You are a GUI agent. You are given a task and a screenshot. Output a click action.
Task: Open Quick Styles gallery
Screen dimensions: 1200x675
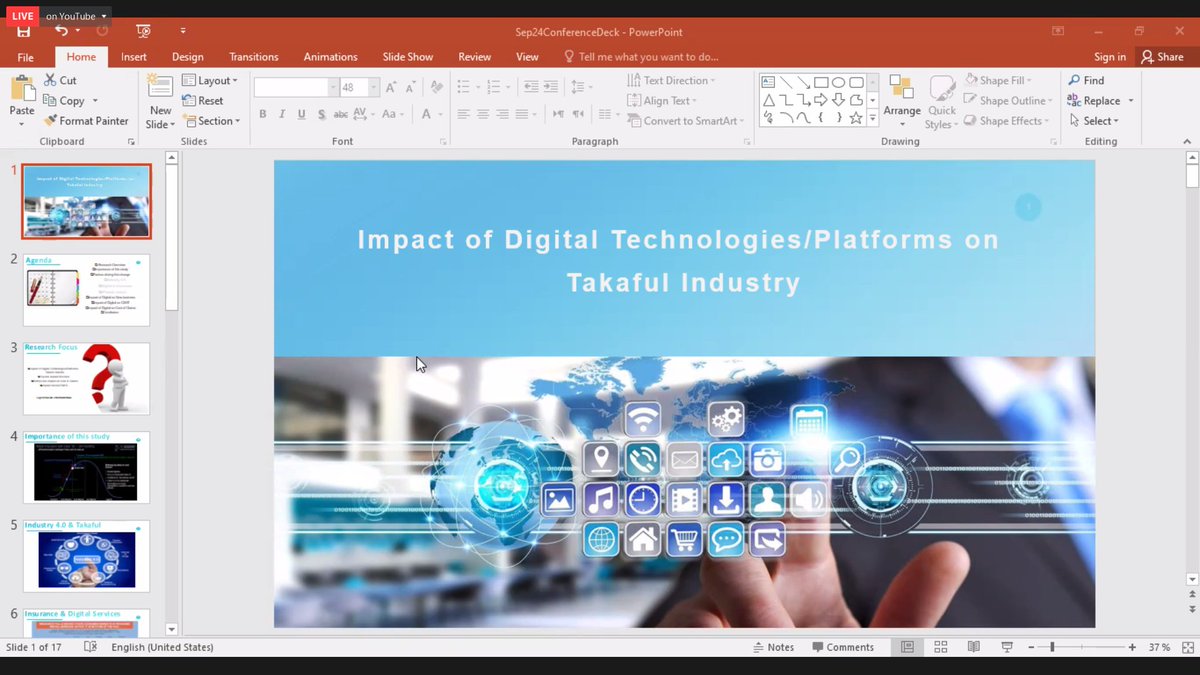[942, 102]
